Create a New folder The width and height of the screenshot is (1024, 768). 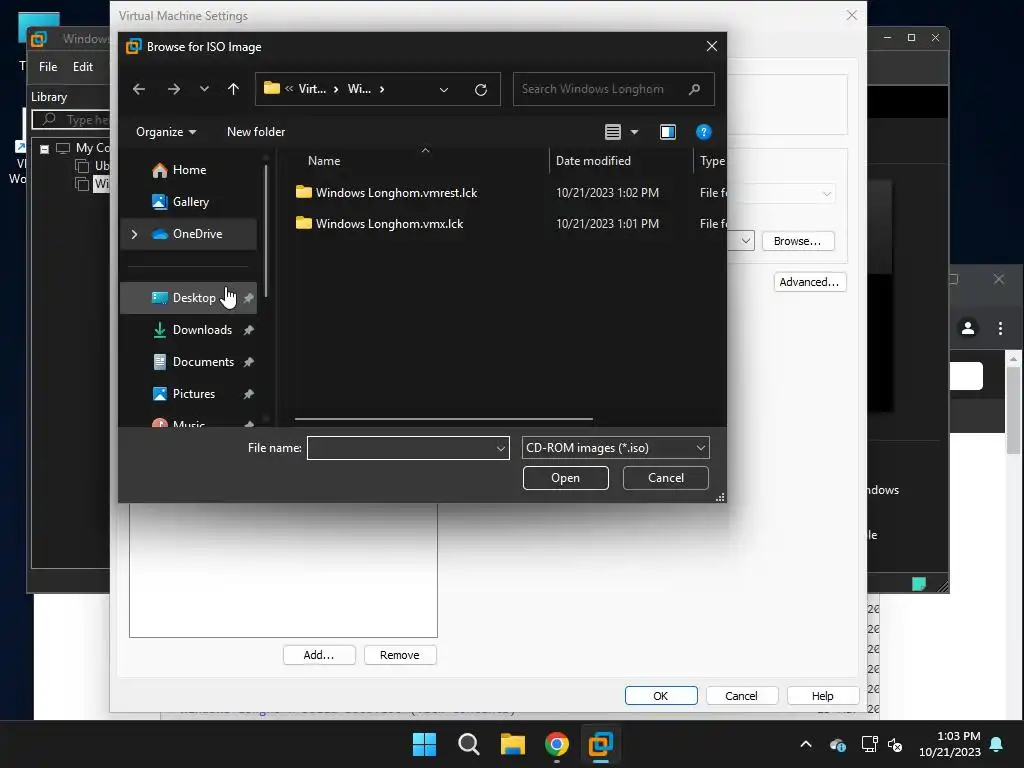(x=256, y=132)
